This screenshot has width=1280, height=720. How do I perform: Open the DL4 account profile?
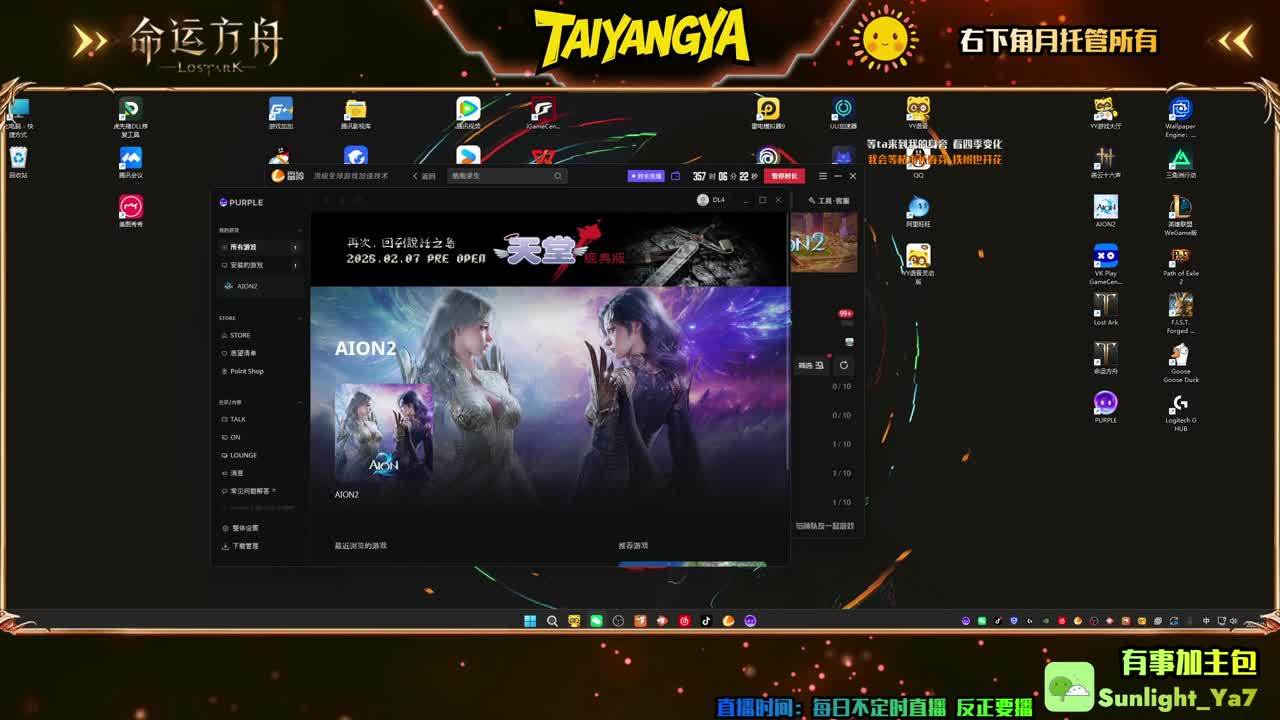(x=710, y=200)
